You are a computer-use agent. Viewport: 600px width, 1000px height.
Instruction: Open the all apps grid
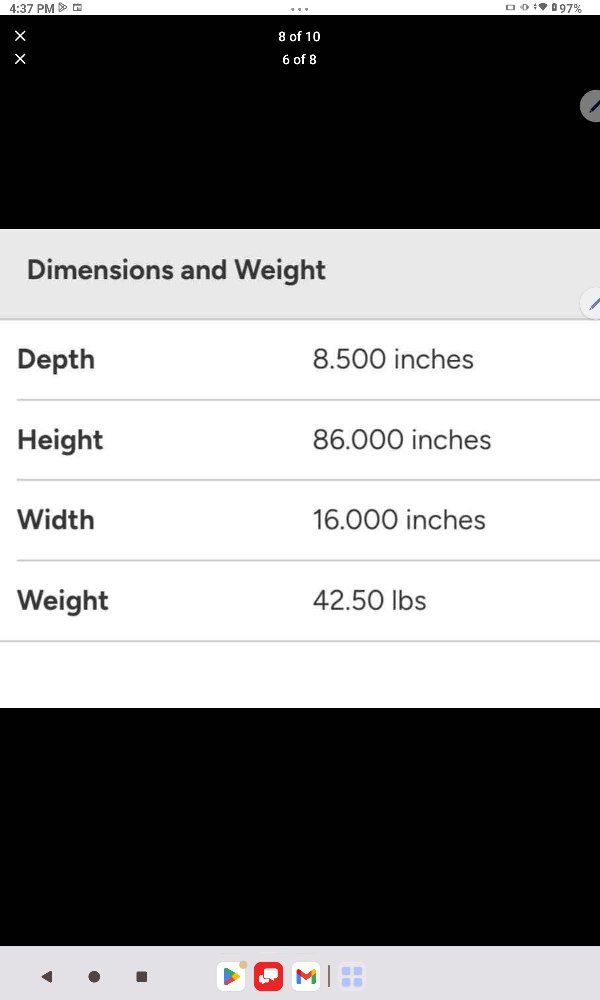351,976
